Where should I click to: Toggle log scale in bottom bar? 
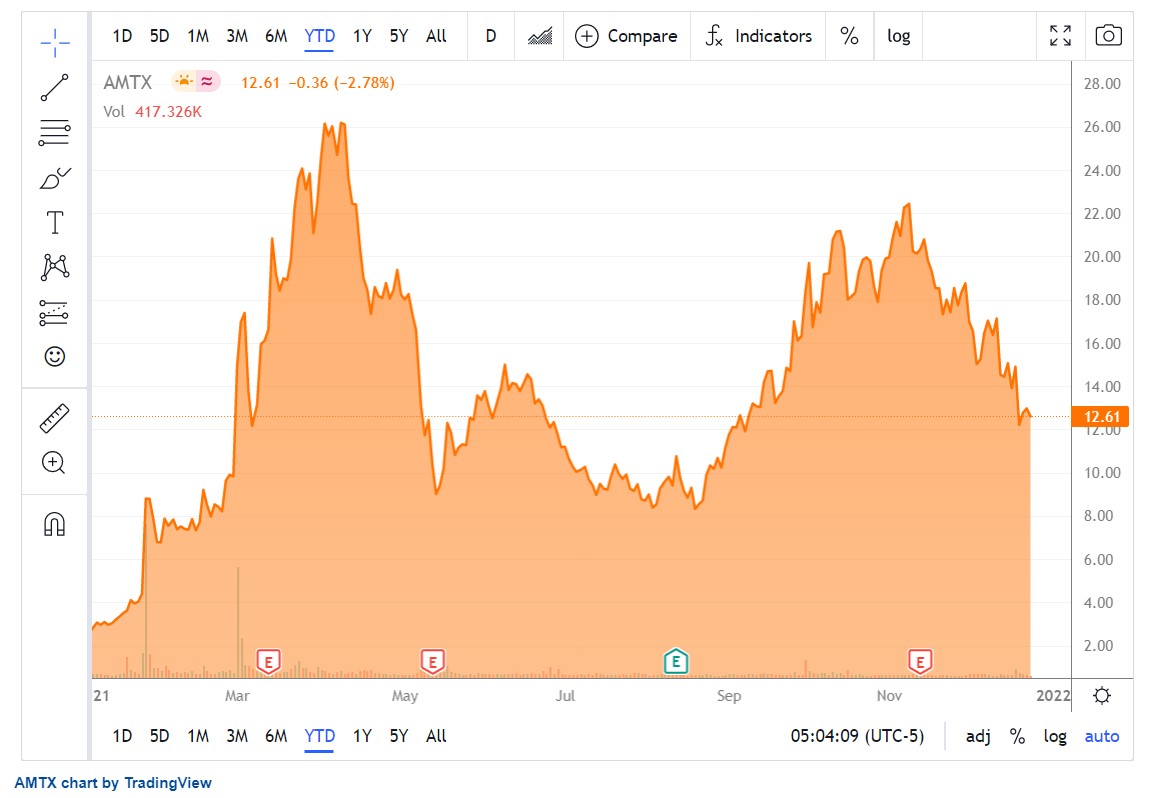click(x=1055, y=736)
